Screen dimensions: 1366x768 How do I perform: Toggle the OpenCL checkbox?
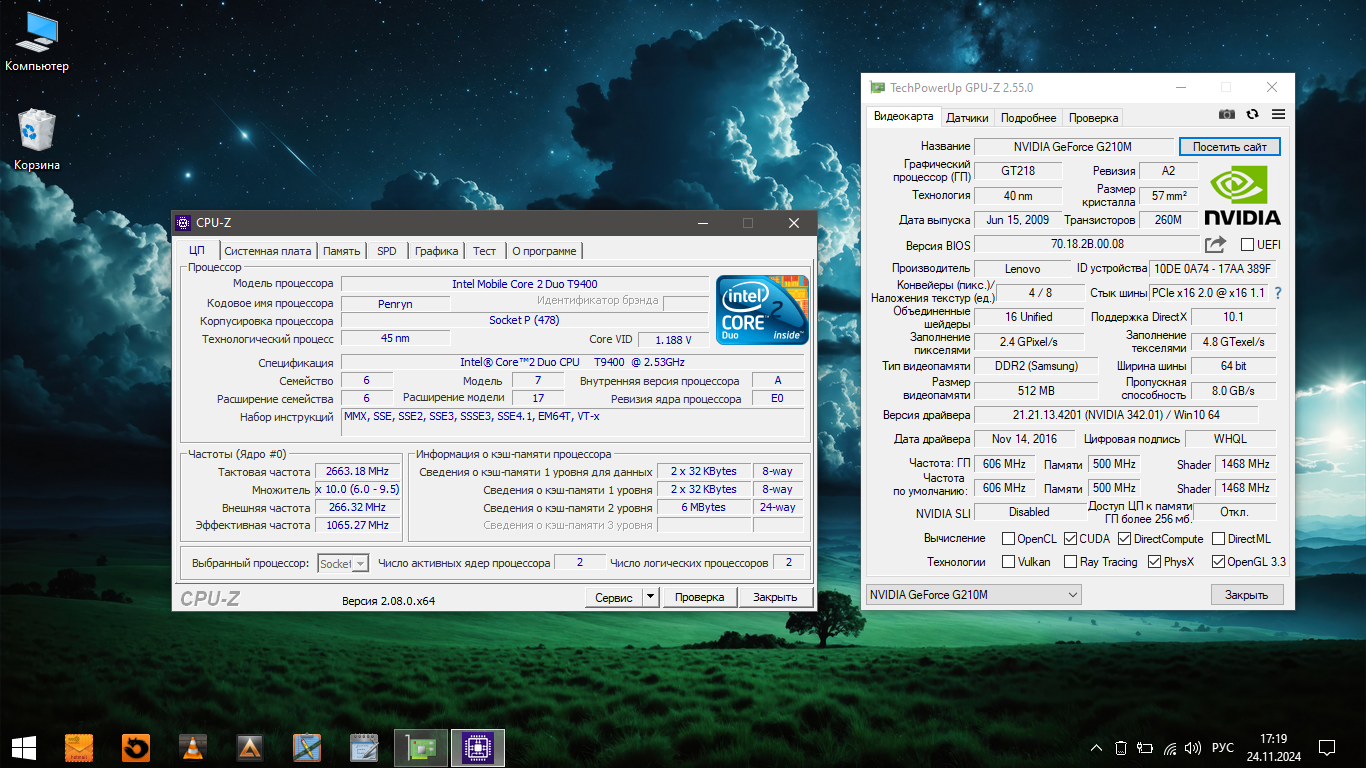[x=1008, y=539]
